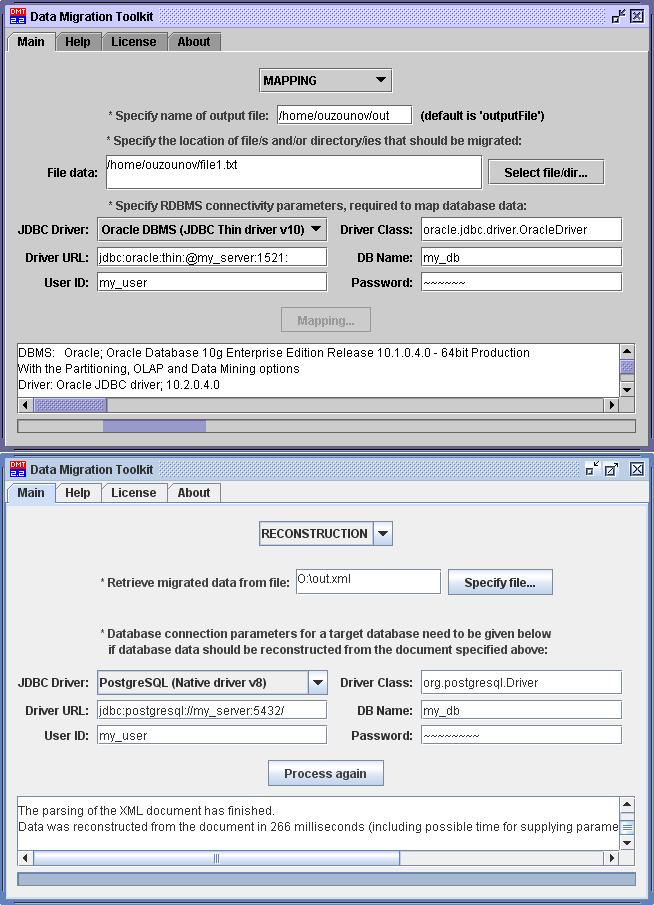Click the scroll-down arrow in the reconstruction log area
This screenshot has width=654, height=905.
pos(627,843)
